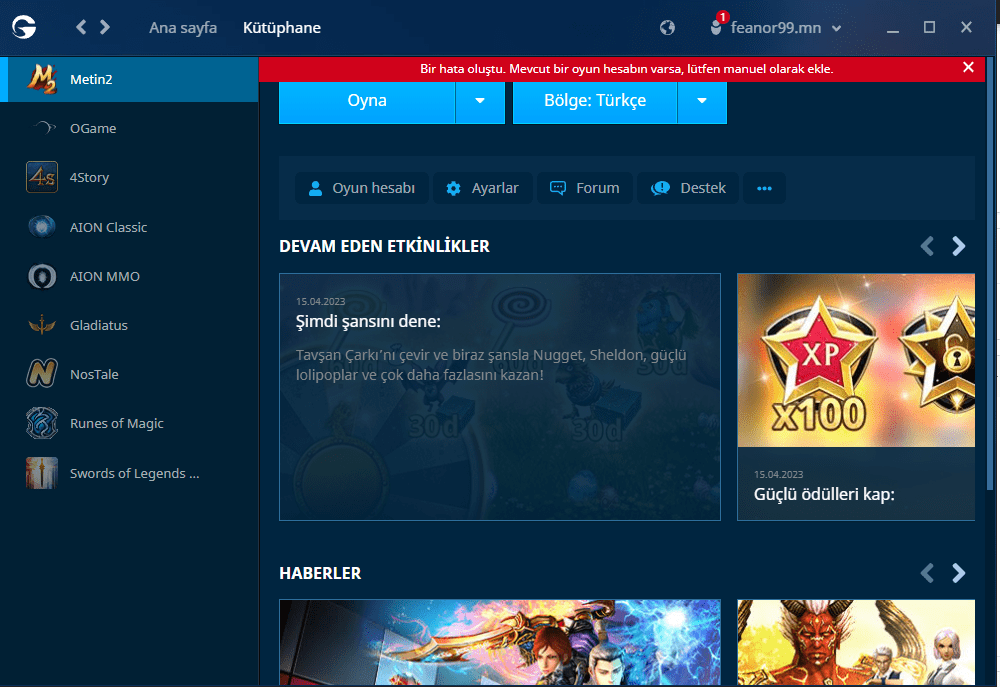Click the Gameforge logo icon
Screen dimensions: 1000x687
24,27
